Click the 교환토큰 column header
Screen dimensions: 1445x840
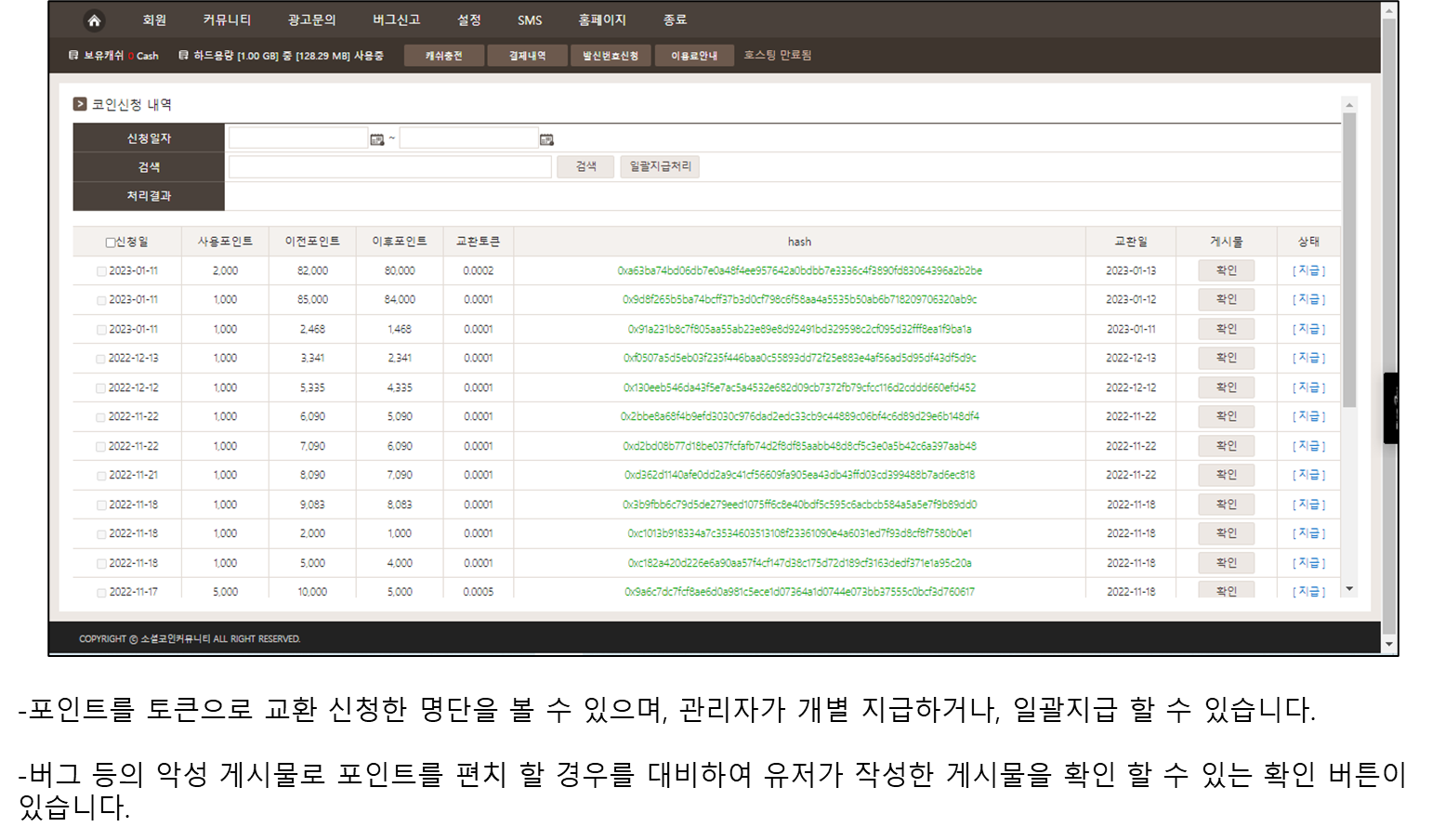478,242
